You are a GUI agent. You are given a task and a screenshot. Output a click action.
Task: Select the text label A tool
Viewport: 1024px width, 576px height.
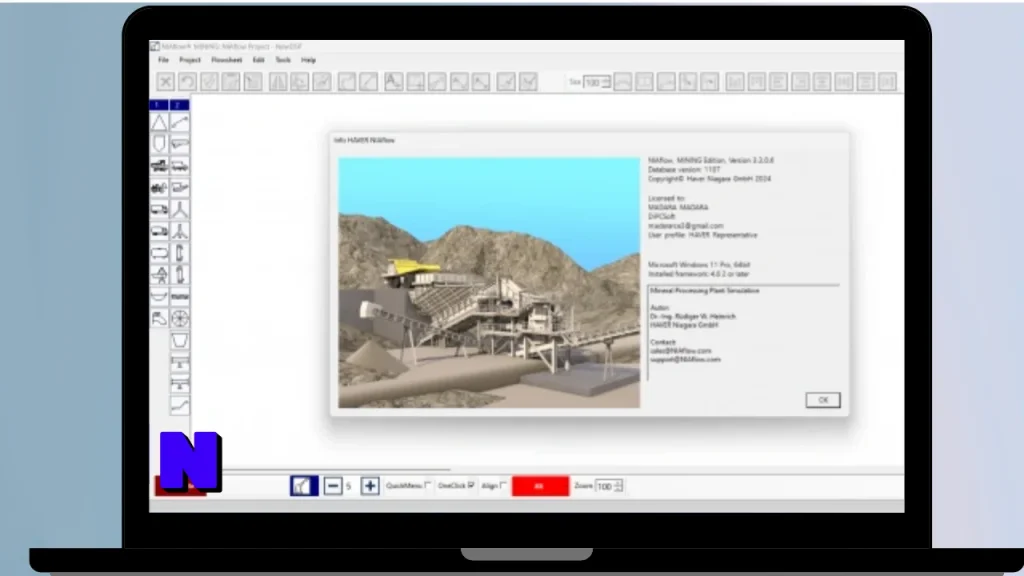[393, 82]
